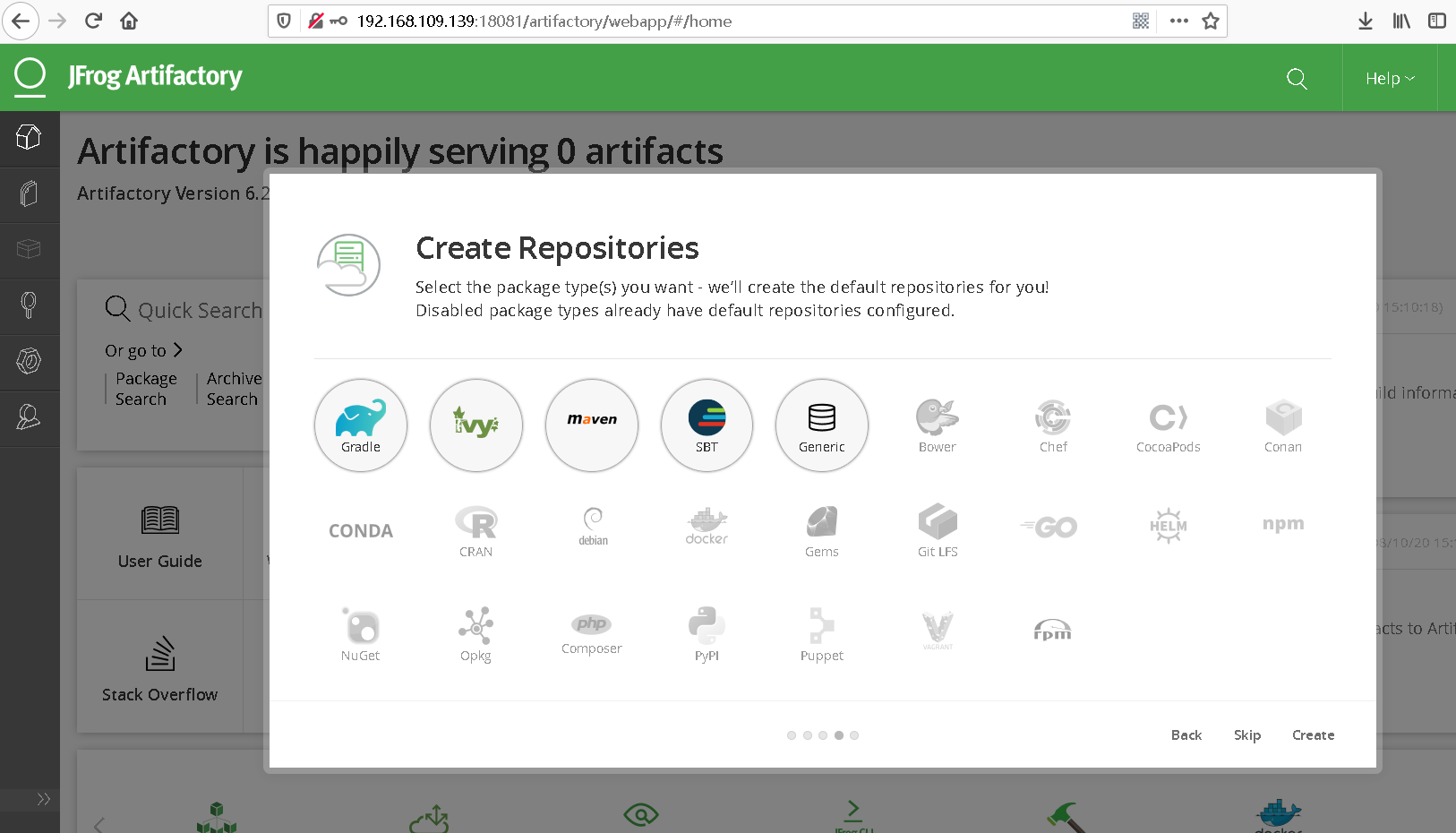Select the SBT package type
This screenshot has height=833, width=1456.
tap(707, 425)
